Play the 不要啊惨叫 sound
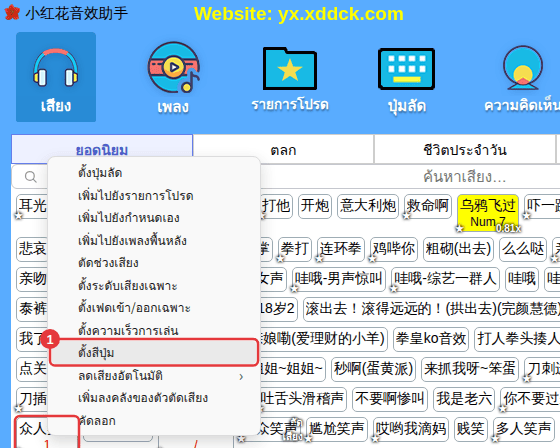560x448 pixels. point(390,399)
